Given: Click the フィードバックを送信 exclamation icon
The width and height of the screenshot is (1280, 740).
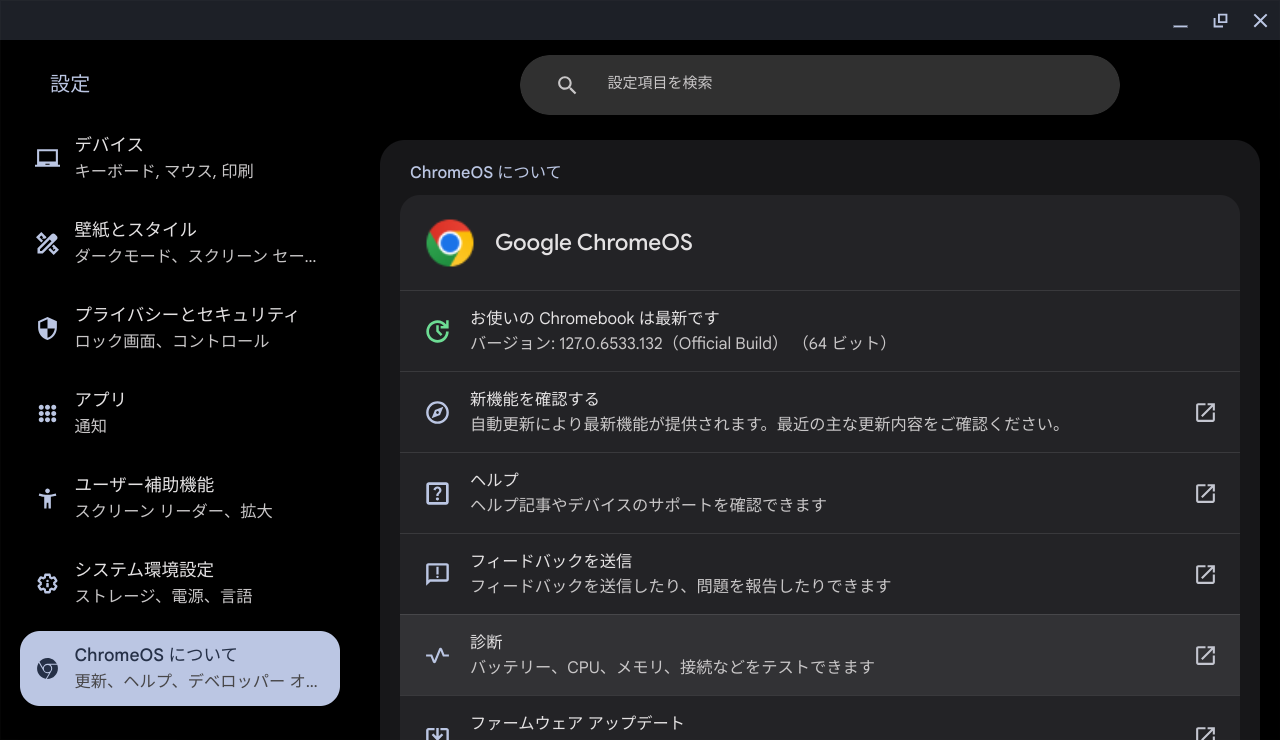Looking at the screenshot, I should [437, 574].
